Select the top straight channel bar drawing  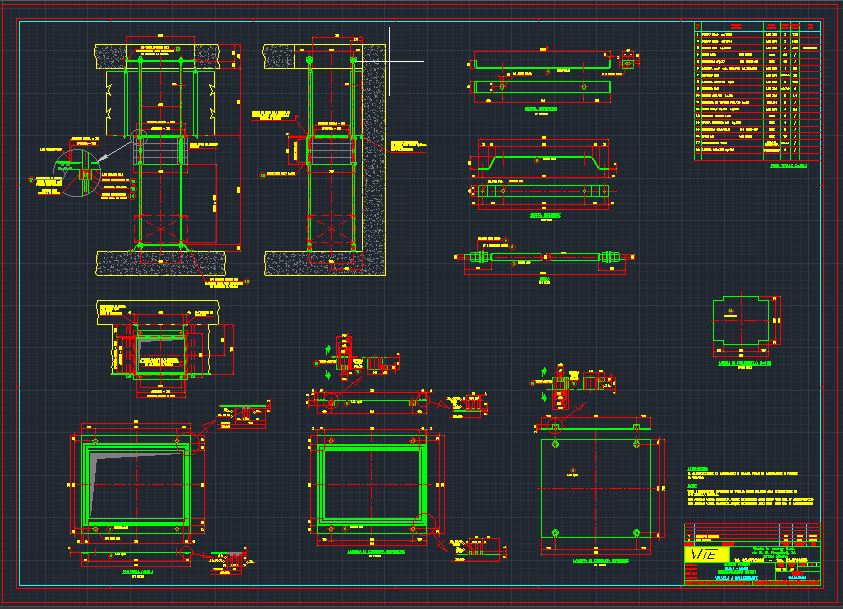[542, 66]
